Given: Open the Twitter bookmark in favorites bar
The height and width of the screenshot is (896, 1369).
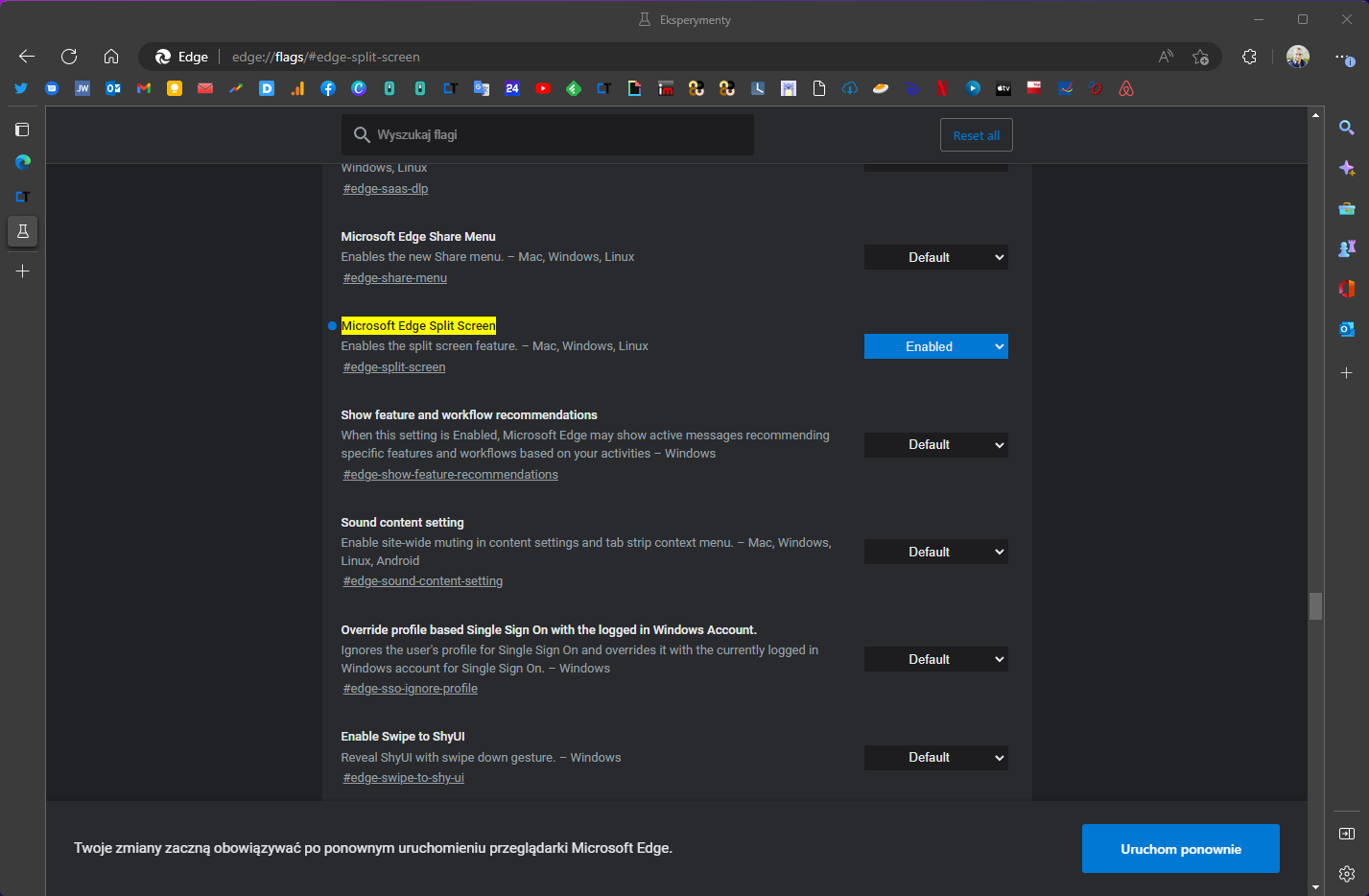Looking at the screenshot, I should 21,88.
